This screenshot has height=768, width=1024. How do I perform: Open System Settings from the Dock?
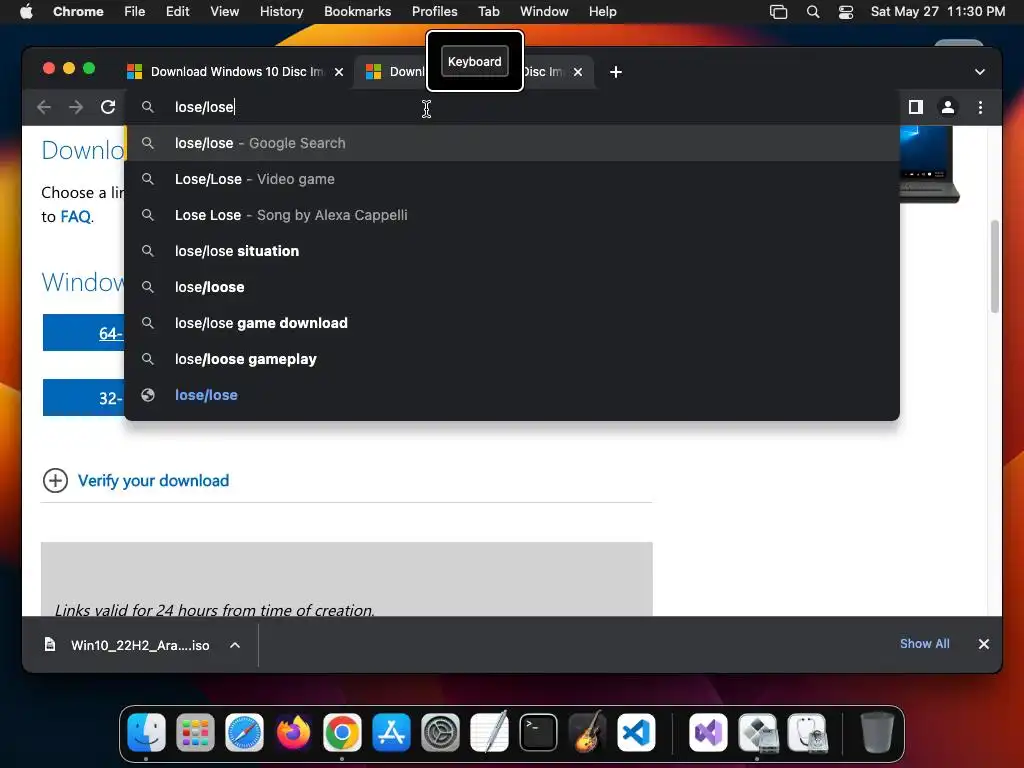(x=440, y=732)
